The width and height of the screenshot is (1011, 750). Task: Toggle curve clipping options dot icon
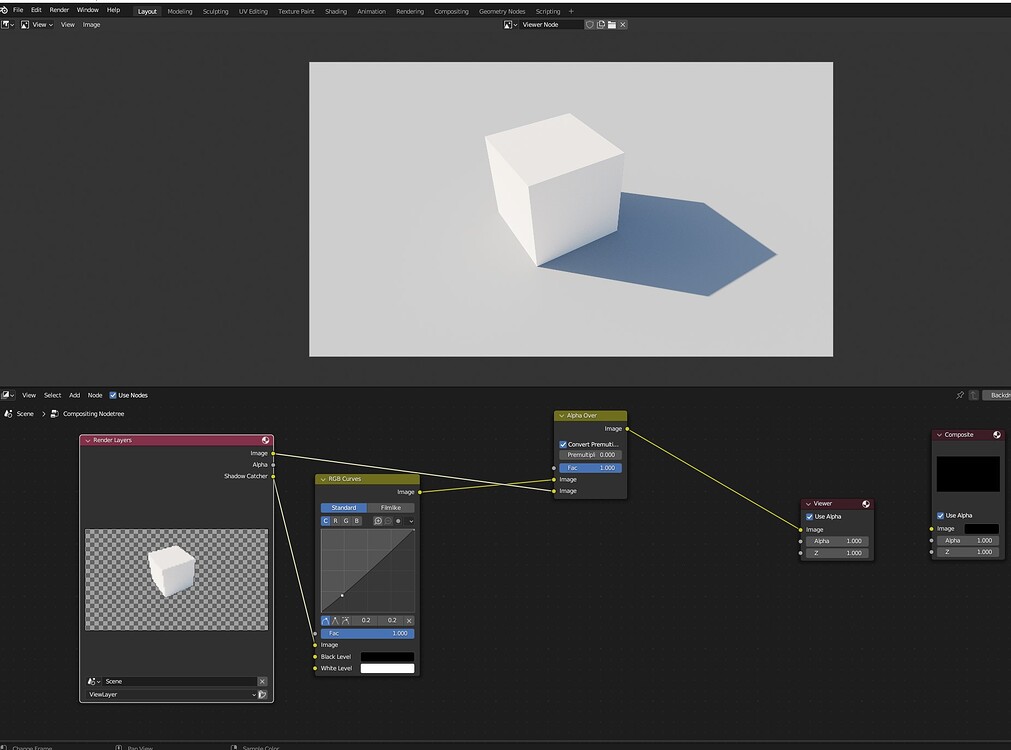[398, 521]
